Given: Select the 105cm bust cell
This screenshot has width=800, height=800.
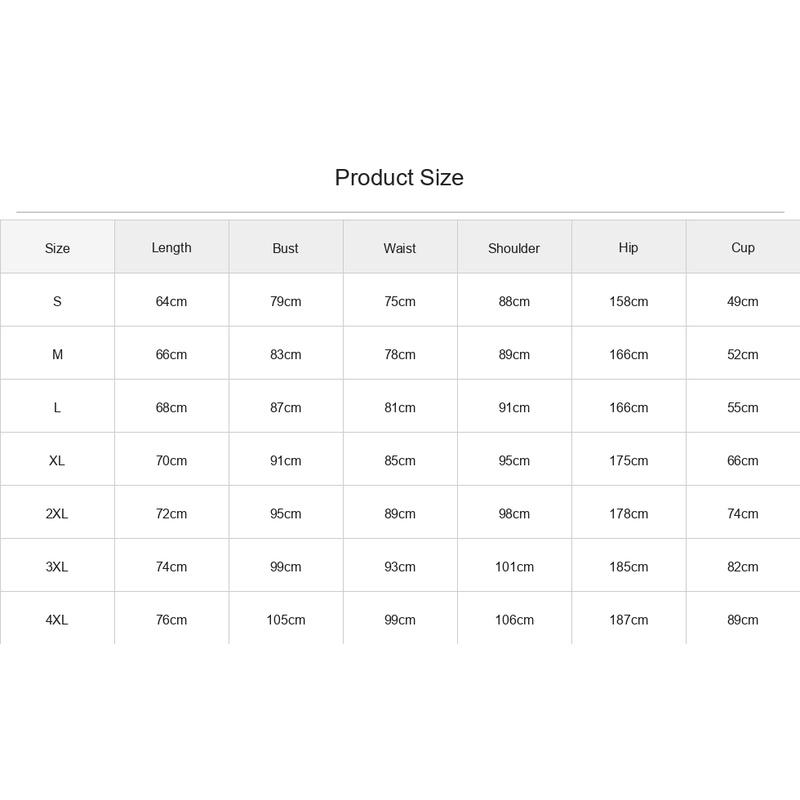Looking at the screenshot, I should (x=286, y=619).
